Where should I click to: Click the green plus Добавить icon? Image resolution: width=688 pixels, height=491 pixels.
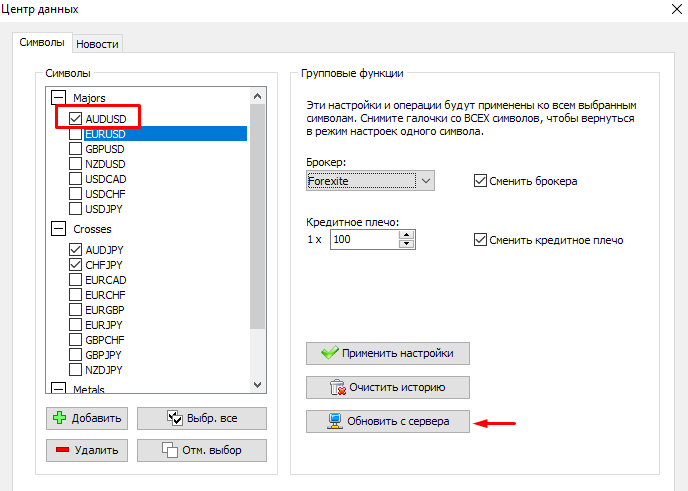point(60,418)
